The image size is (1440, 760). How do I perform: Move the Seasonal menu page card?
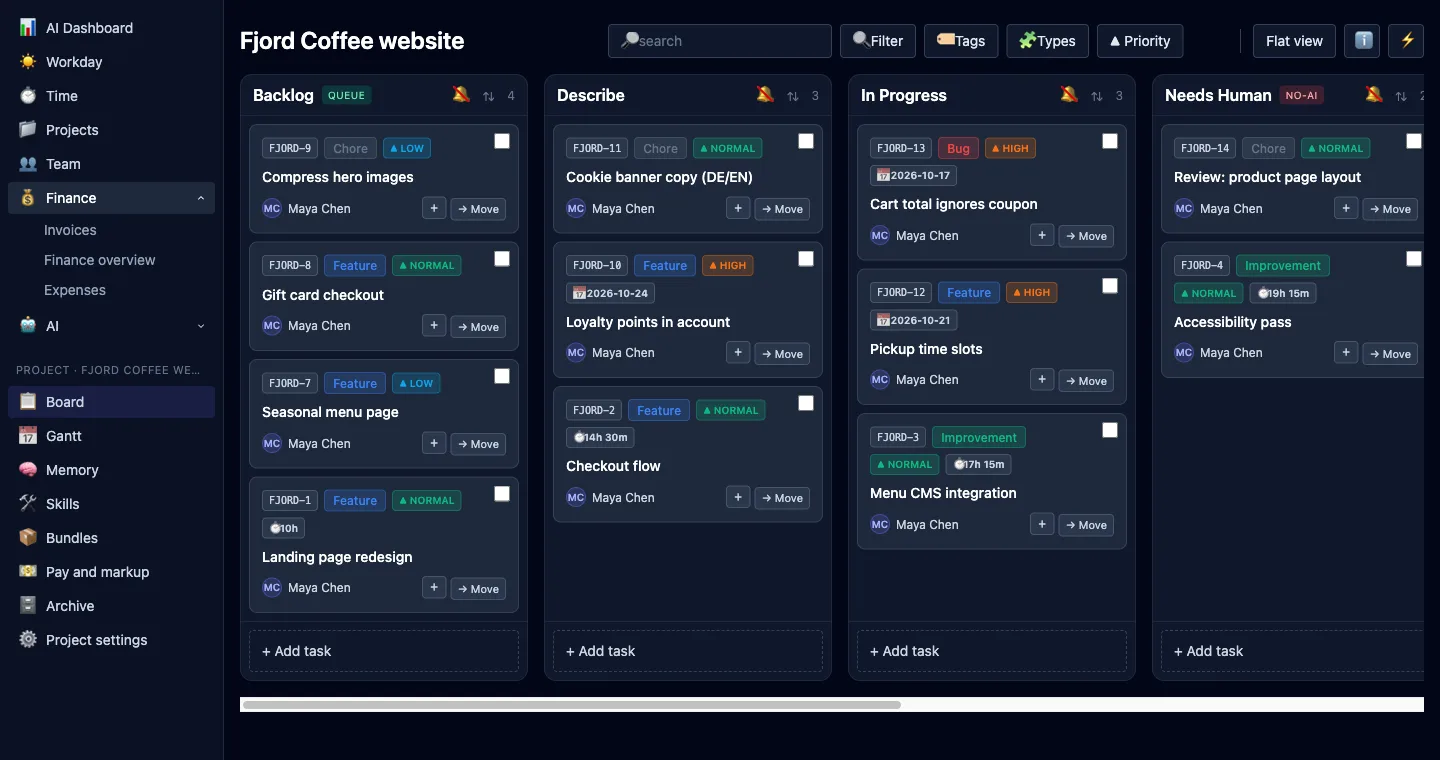(x=478, y=444)
